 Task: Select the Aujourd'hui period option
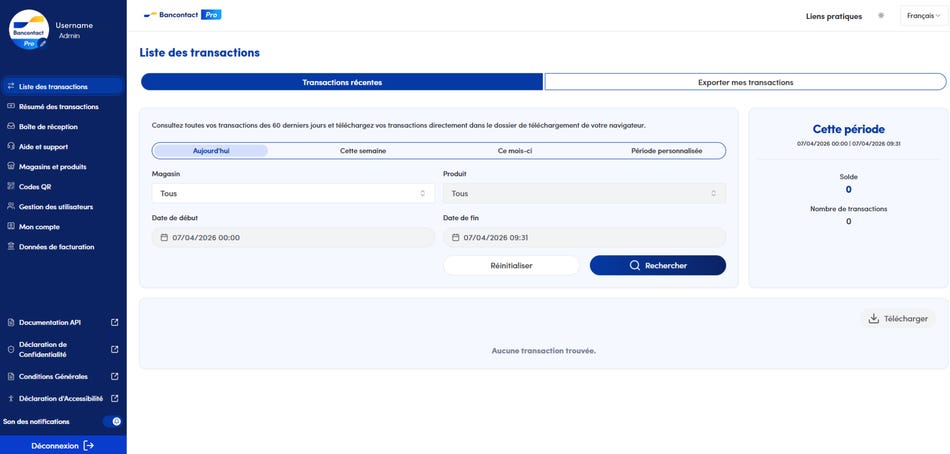pyautogui.click(x=211, y=151)
